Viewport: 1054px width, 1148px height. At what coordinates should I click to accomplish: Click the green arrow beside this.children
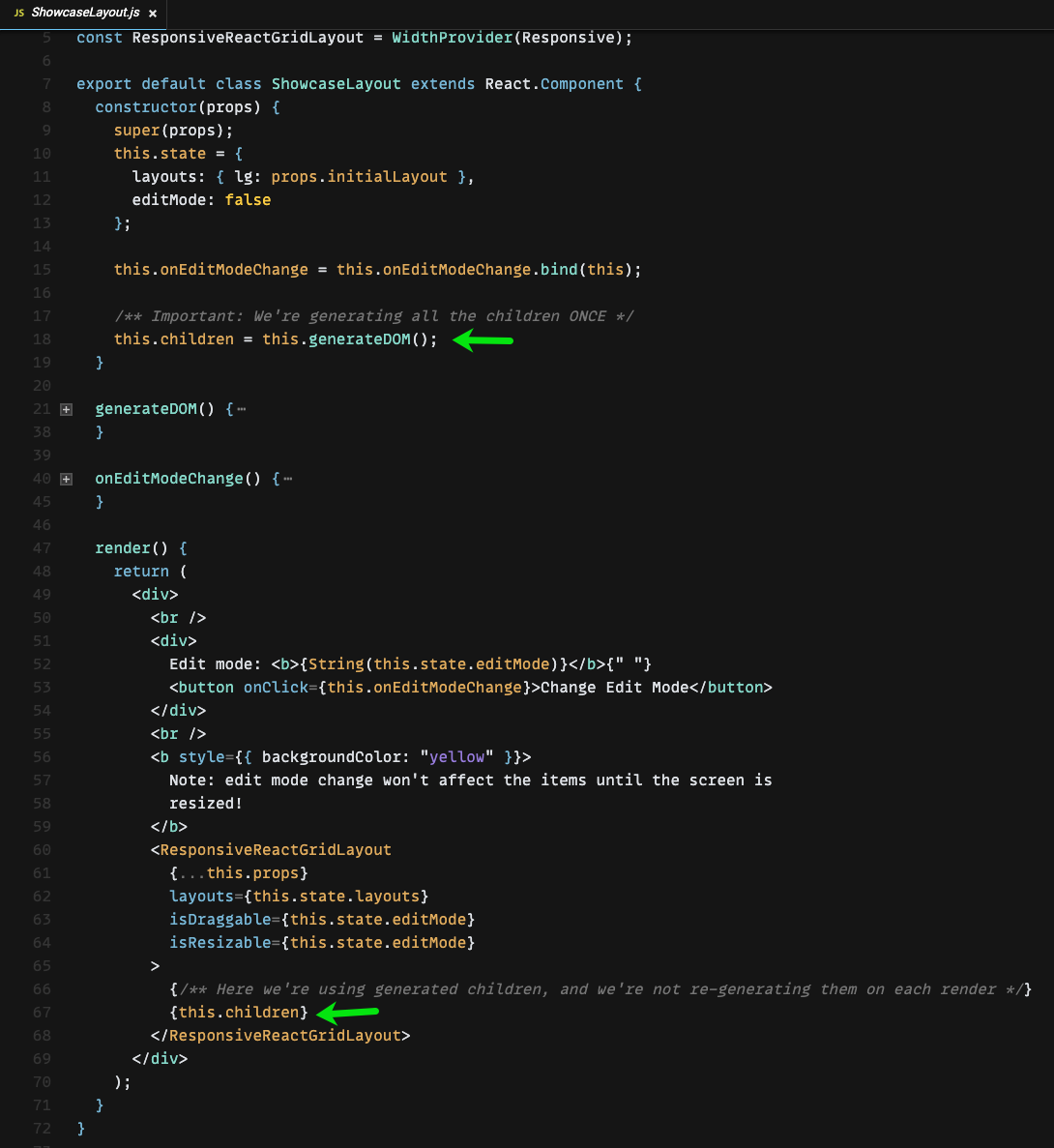(348, 1013)
